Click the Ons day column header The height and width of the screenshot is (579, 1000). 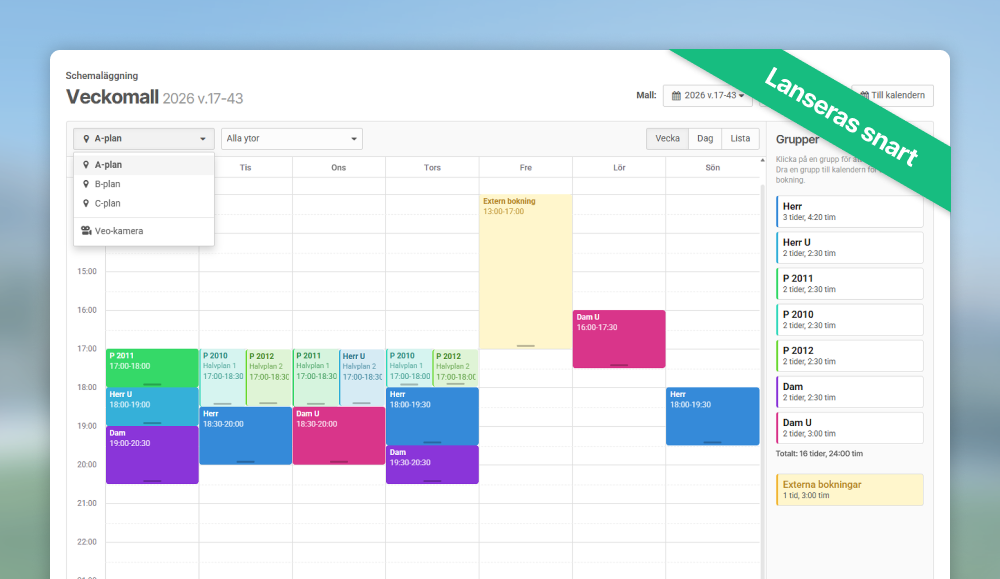coord(339,168)
